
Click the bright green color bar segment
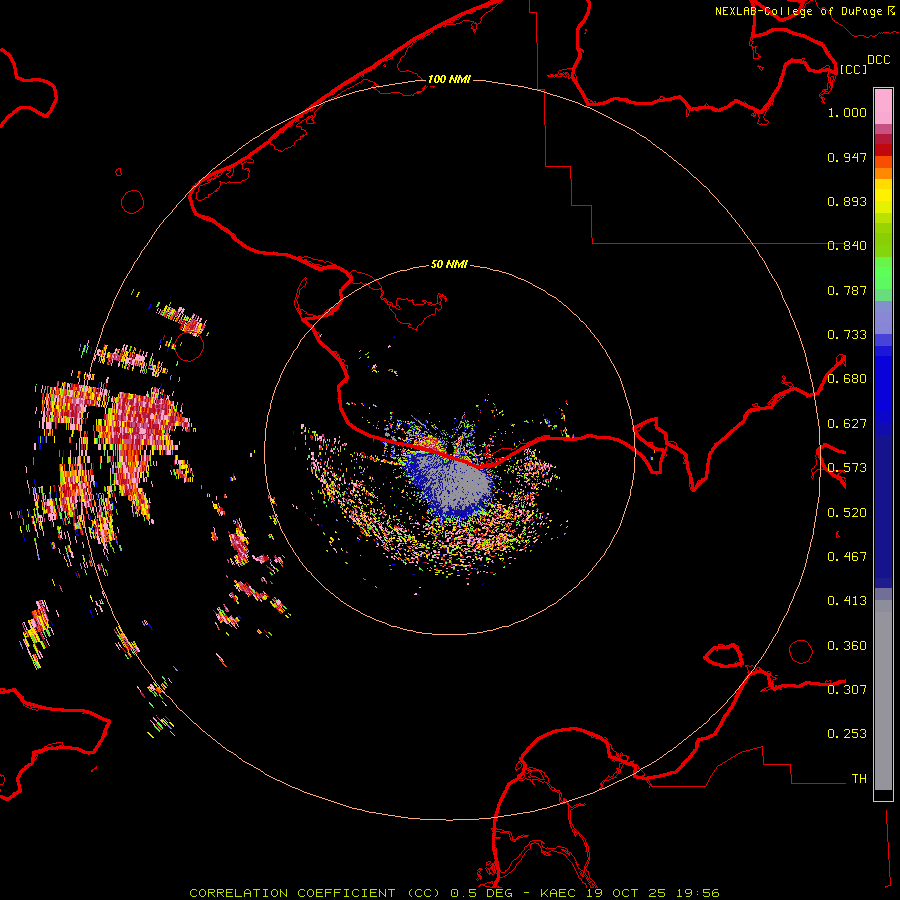(883, 273)
